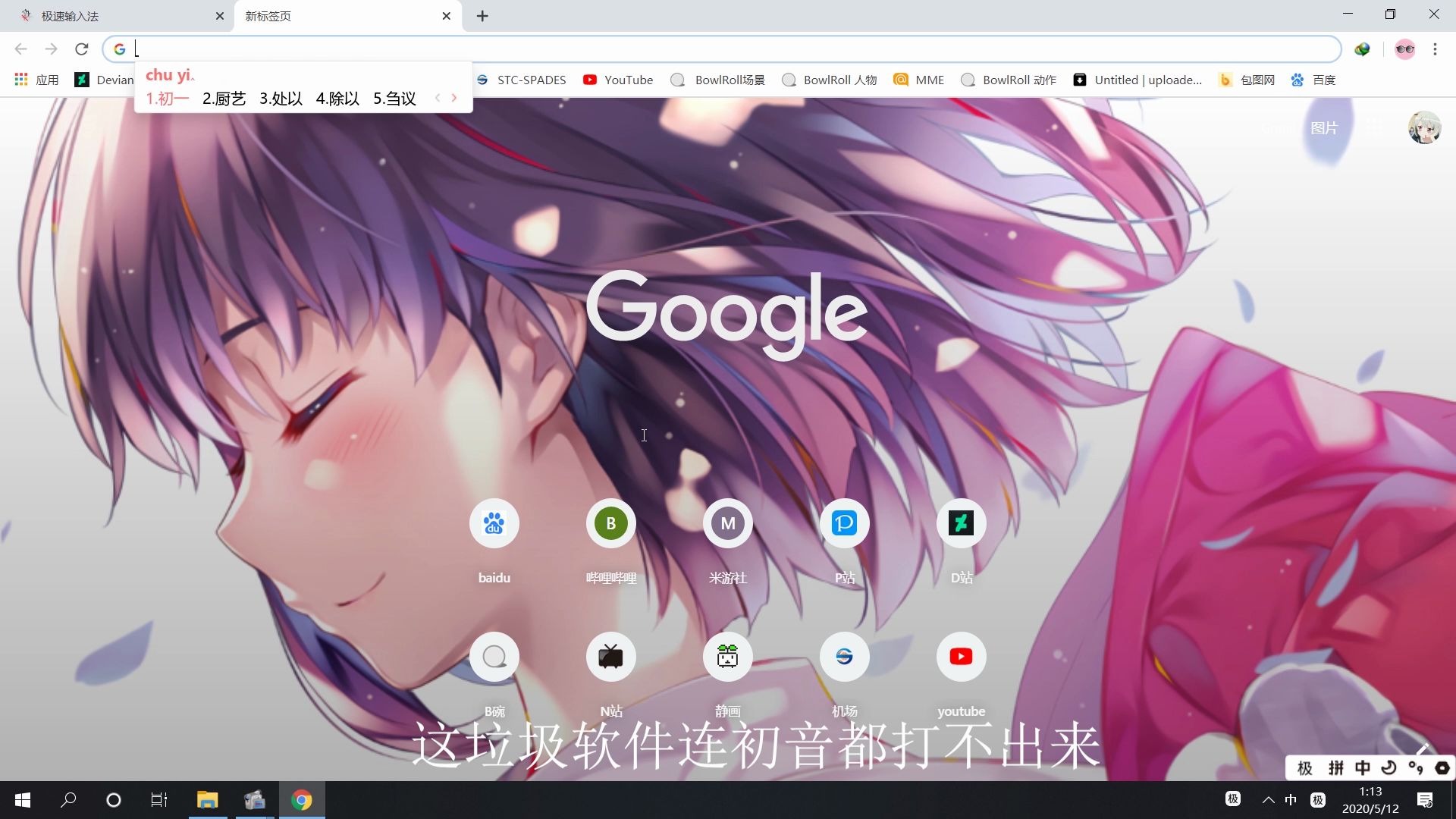Open P站 shortcut icon
1456x819 pixels.
tap(843, 522)
